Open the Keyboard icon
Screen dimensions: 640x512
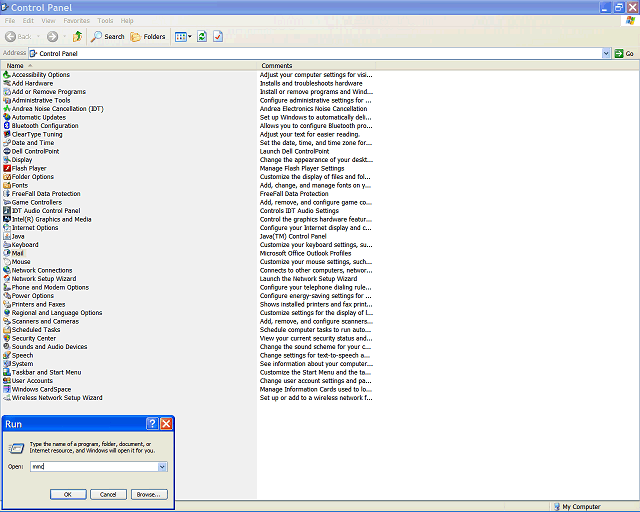[x=7, y=245]
